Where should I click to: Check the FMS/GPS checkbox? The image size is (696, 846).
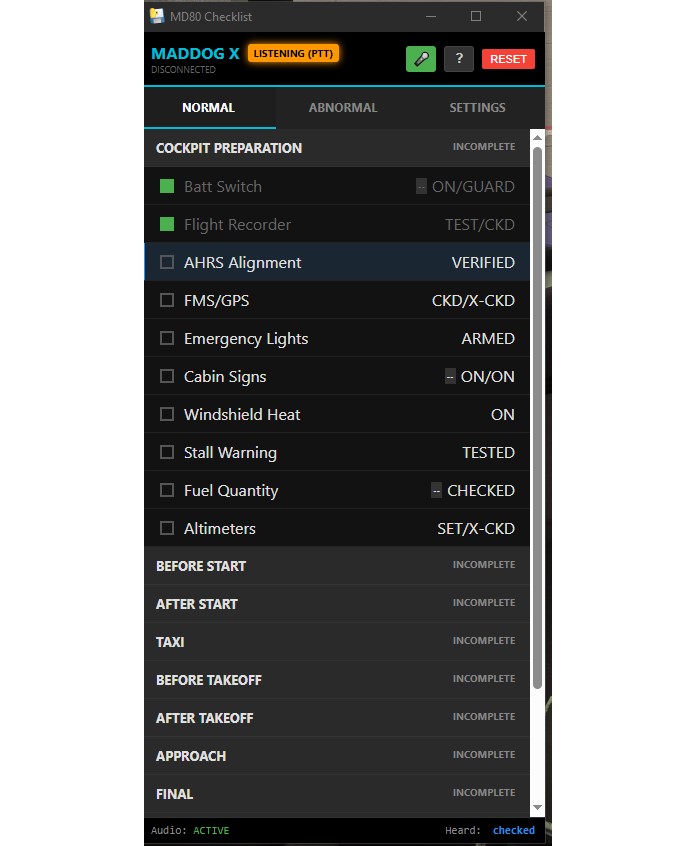coord(167,300)
